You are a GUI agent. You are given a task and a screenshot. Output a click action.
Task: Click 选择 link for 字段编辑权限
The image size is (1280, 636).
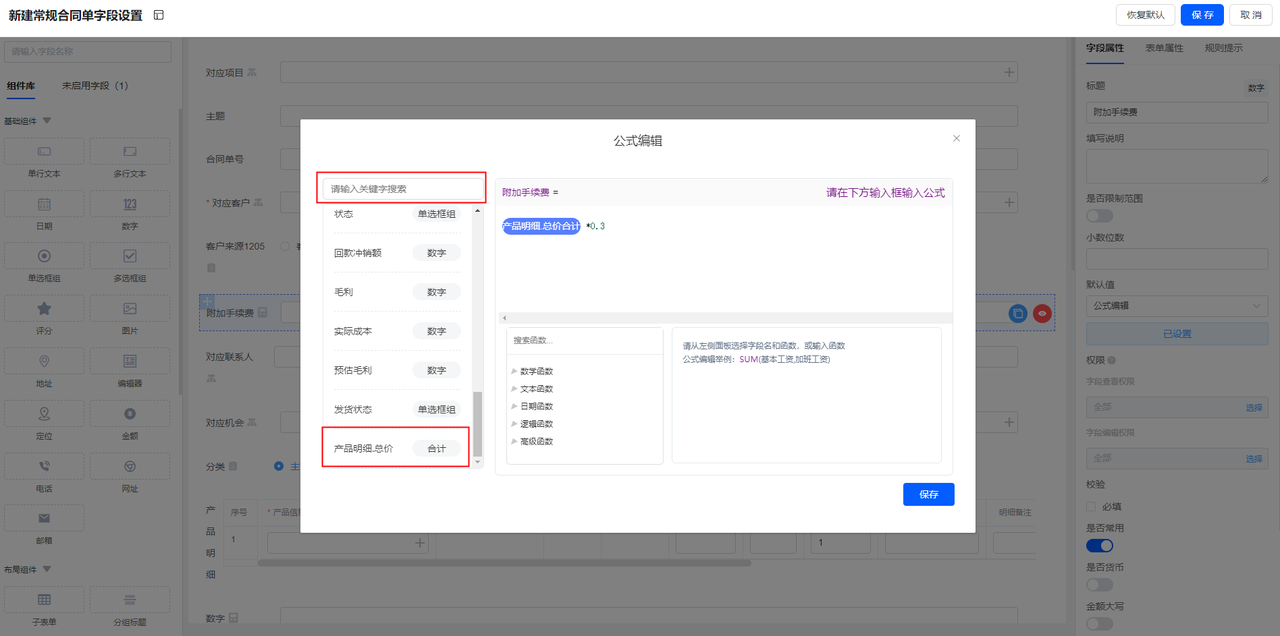pos(1254,458)
